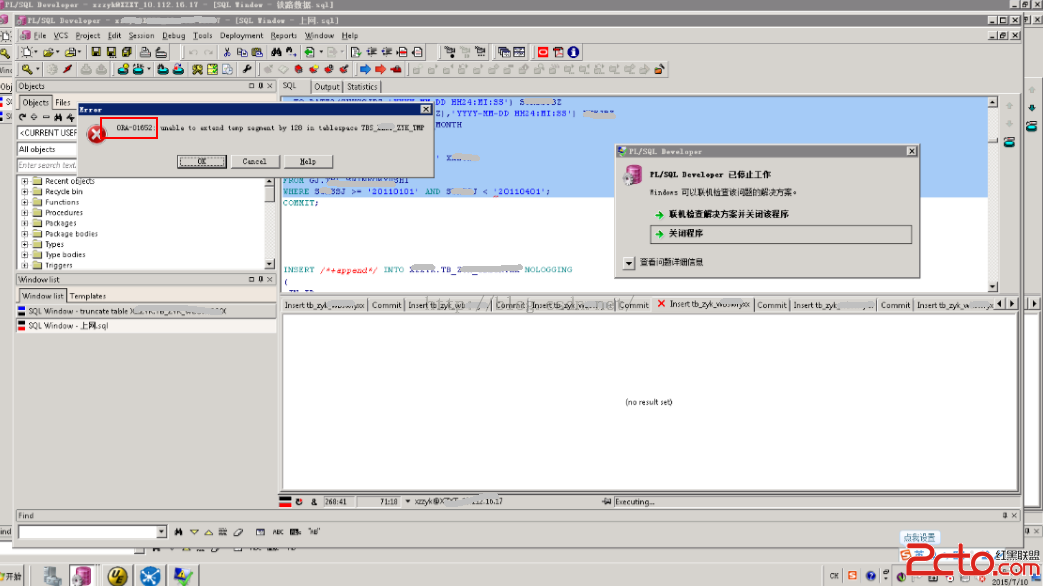Select SQL Window - 上网.sql entry

pos(146,326)
